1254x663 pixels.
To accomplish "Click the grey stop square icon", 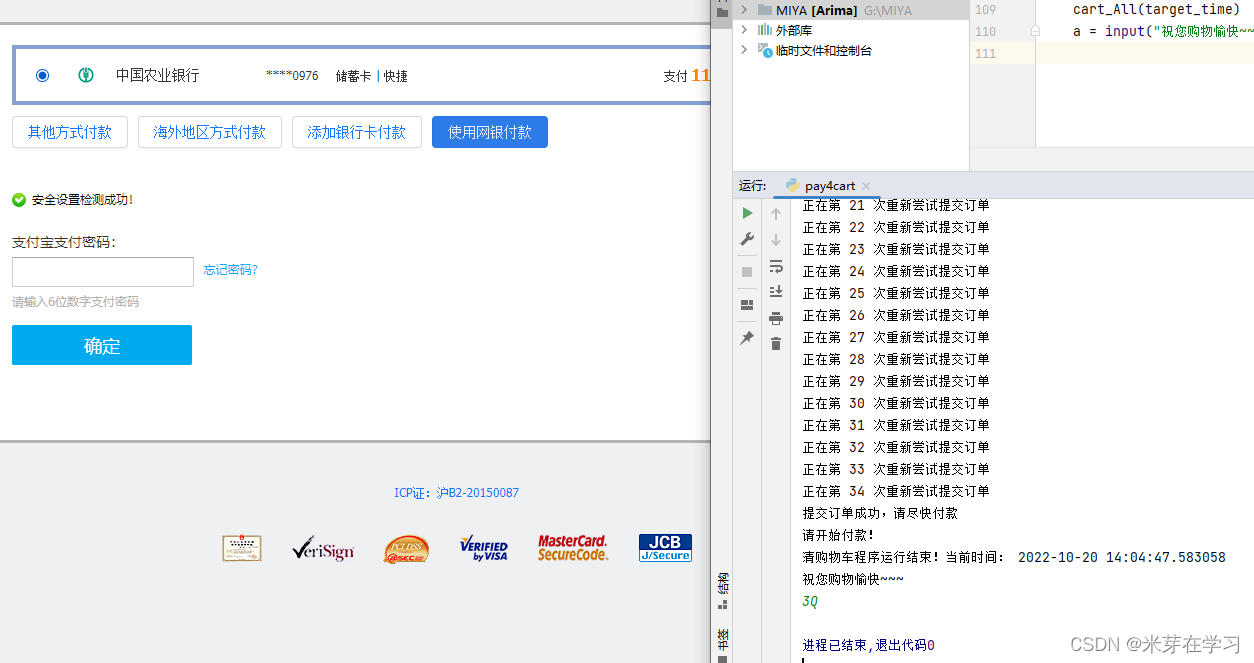I will pos(747,272).
